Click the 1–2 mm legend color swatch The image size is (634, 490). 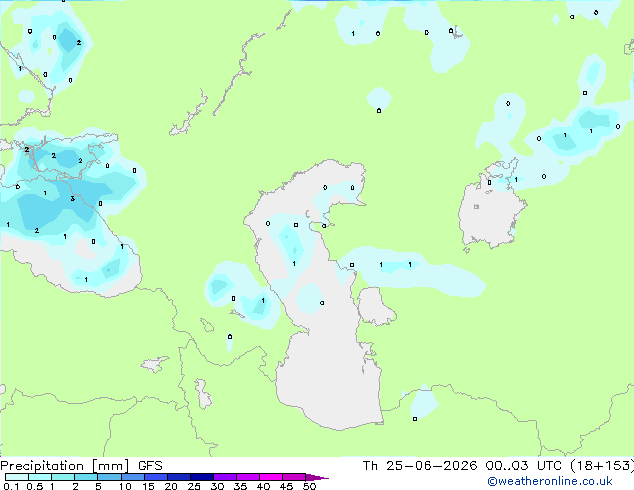click(x=63, y=477)
